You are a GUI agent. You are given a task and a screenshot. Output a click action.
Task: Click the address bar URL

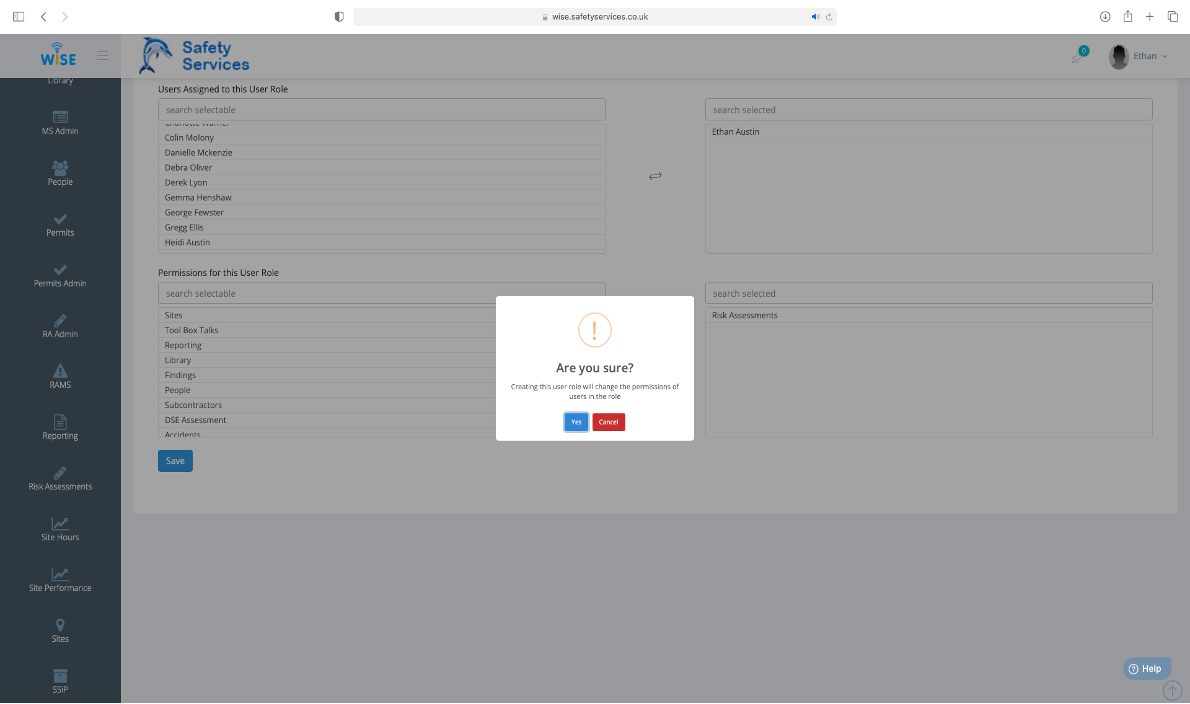click(600, 17)
